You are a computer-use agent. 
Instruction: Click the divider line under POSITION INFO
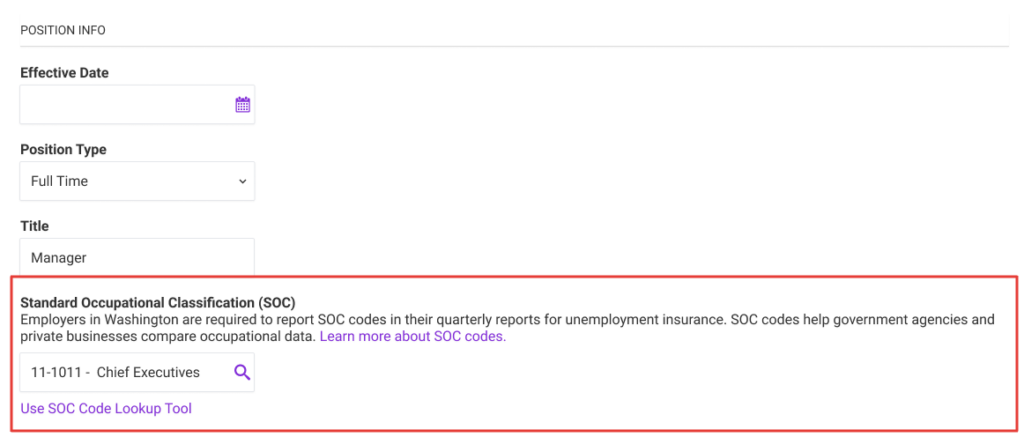coord(514,46)
